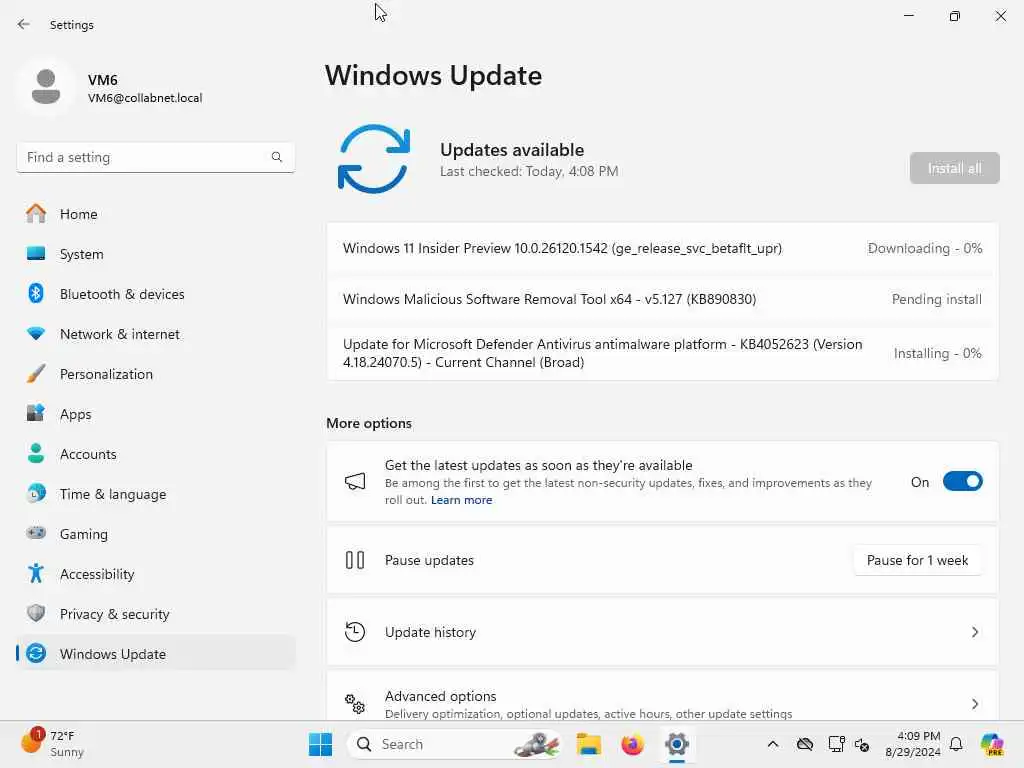This screenshot has width=1024, height=768.
Task: Click the clock icon beside Update history
Action: (x=355, y=632)
